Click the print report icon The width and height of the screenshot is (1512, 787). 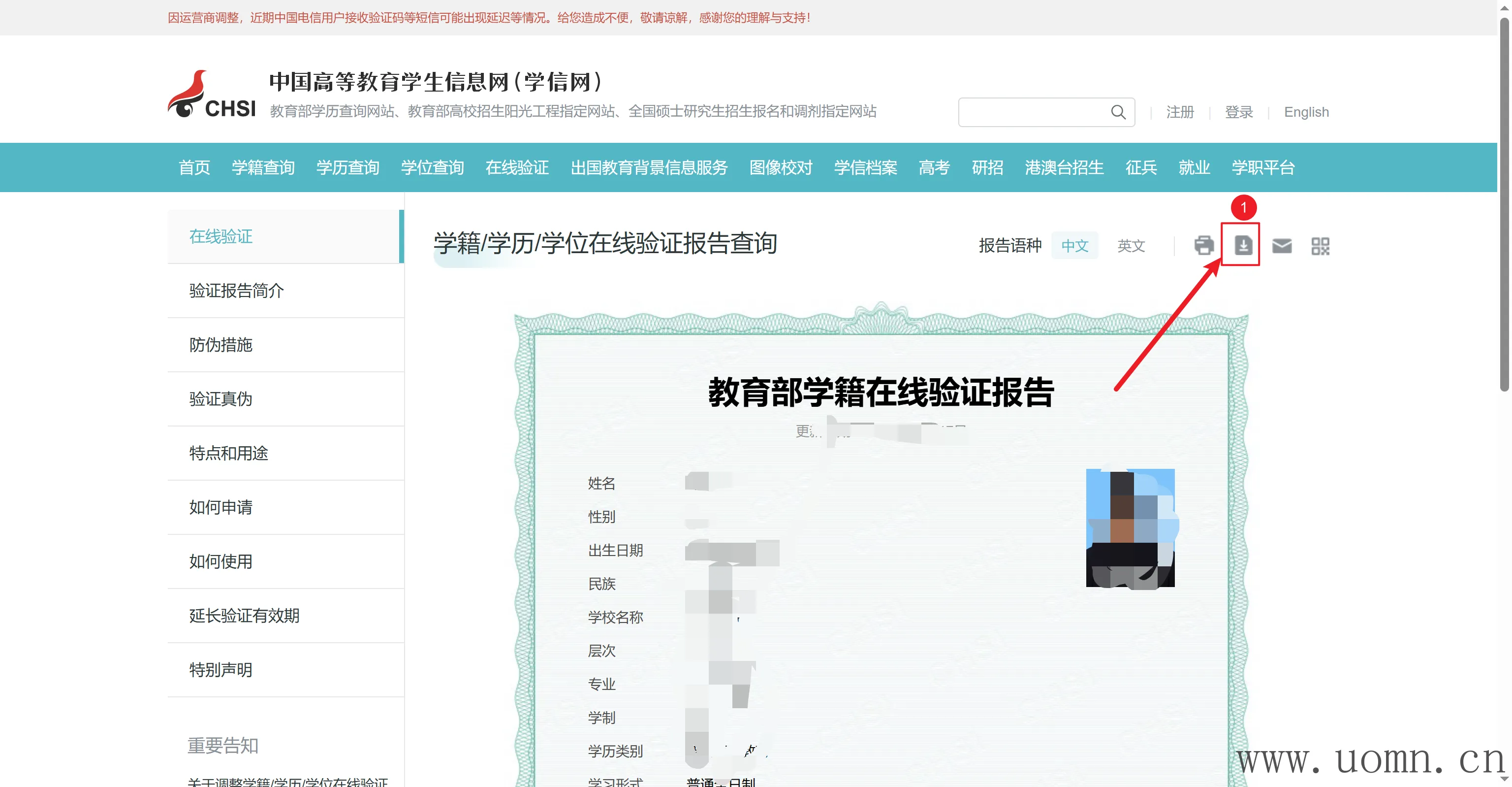(x=1203, y=245)
